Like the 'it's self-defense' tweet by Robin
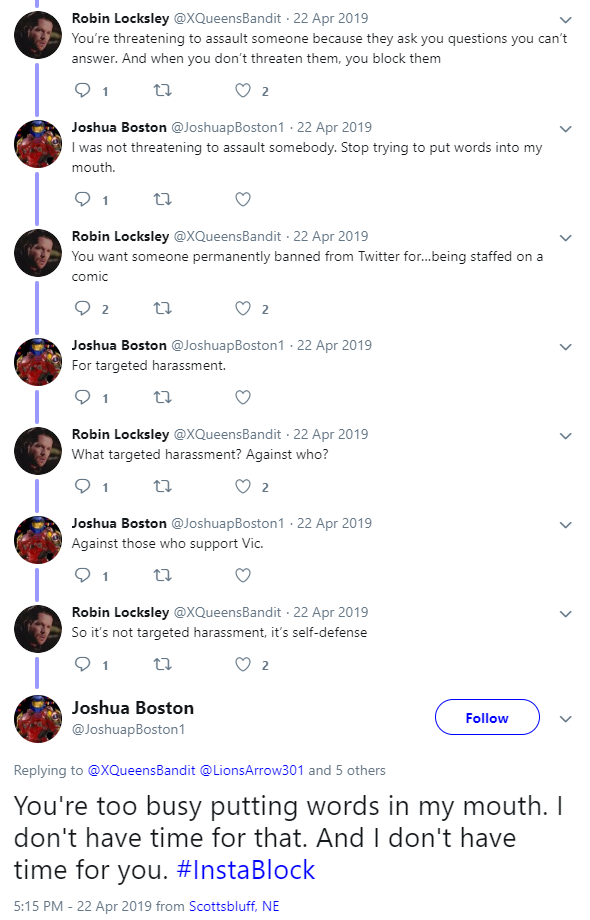Viewport: 590px width, 920px height. tap(243, 664)
